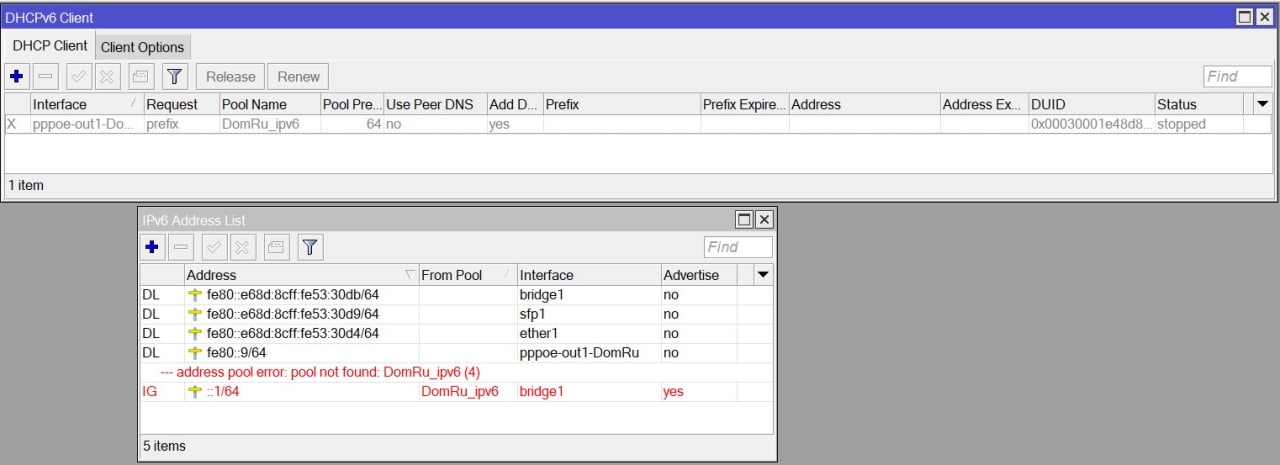The image size is (1280, 465).
Task: Disable selected IPv6 address
Action: 243,246
